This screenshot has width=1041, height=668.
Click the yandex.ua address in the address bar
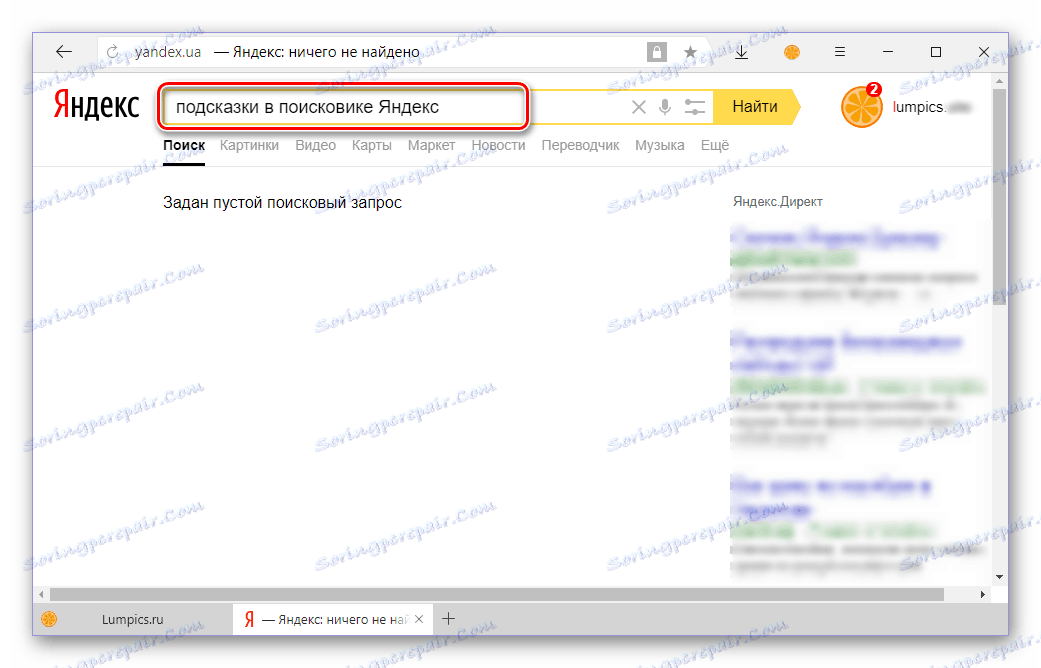pyautogui.click(x=168, y=52)
